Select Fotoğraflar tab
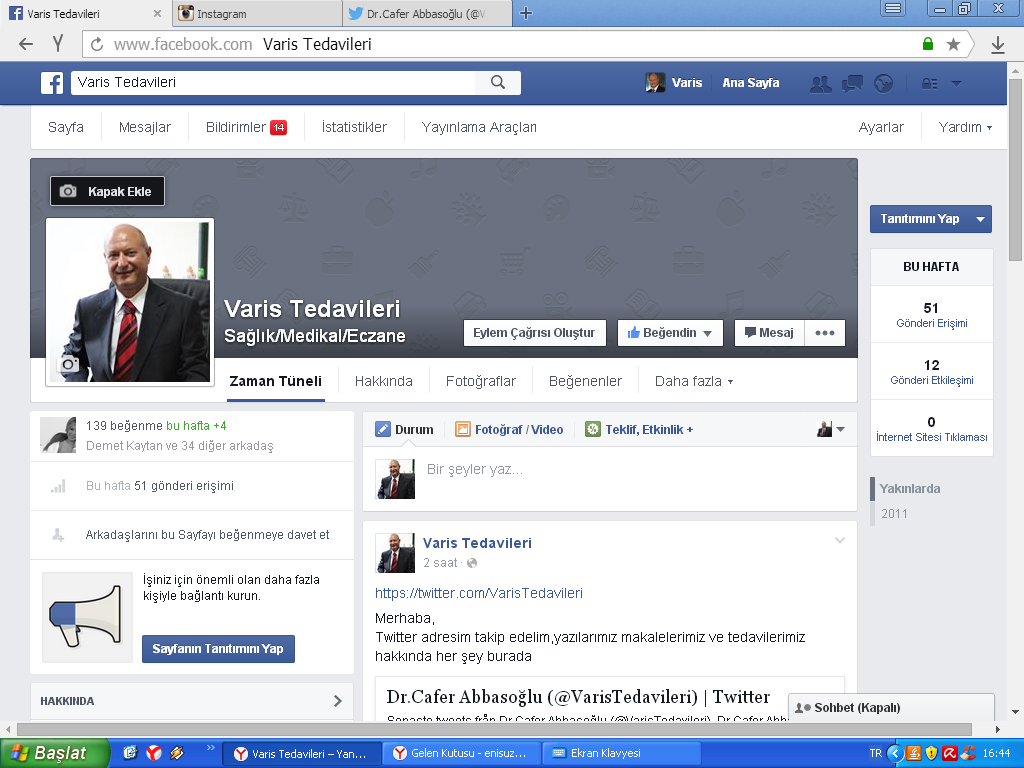 [x=481, y=381]
